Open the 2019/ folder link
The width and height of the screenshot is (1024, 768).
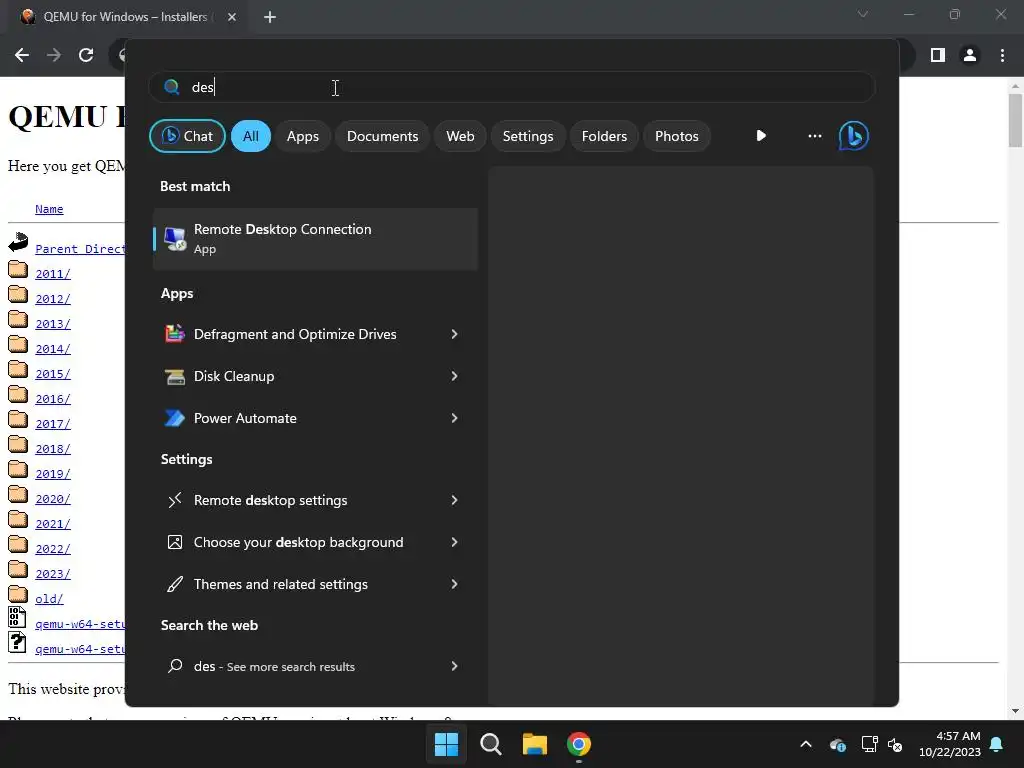pos(53,473)
